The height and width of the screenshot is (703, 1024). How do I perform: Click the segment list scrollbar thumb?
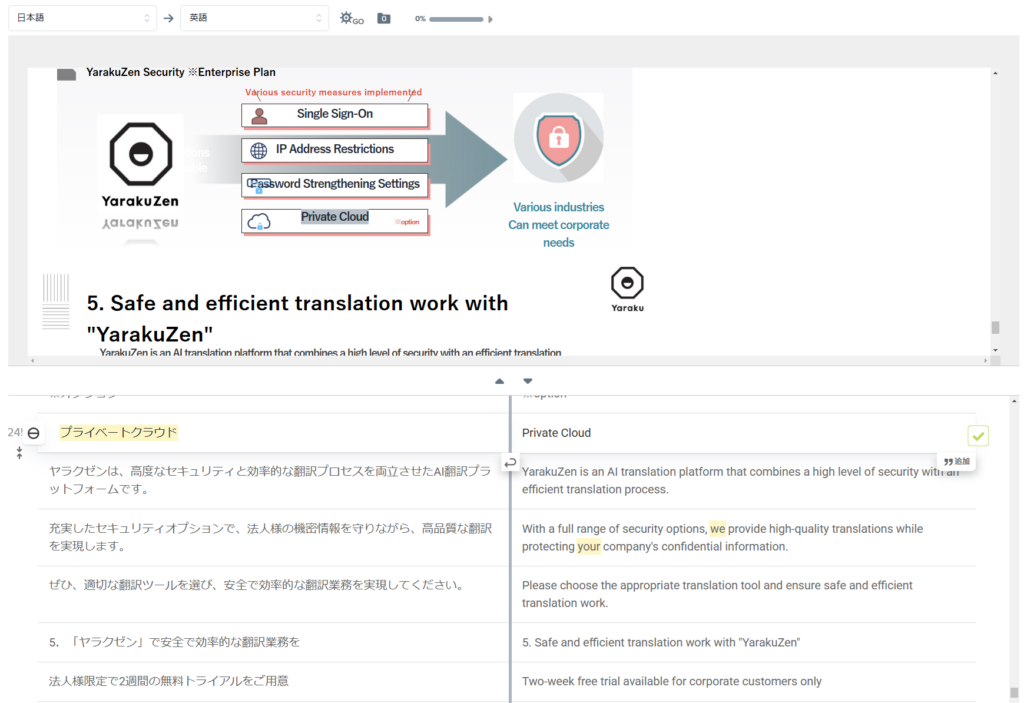(1014, 693)
